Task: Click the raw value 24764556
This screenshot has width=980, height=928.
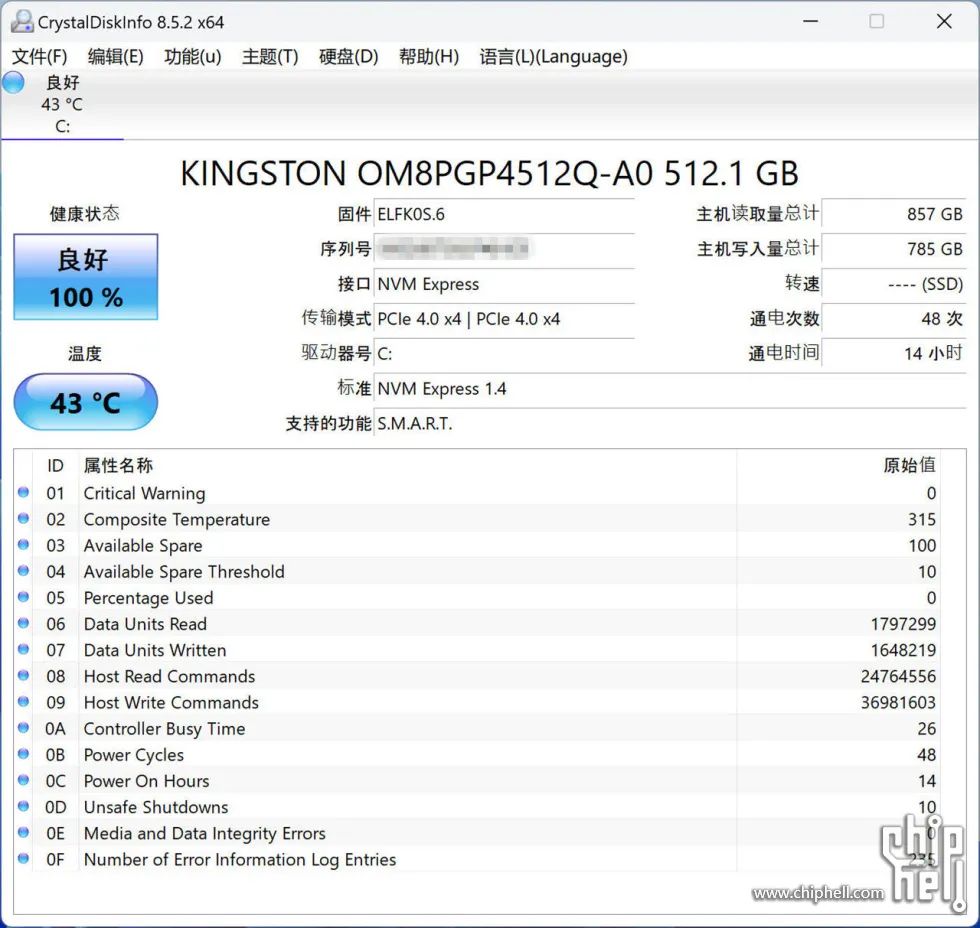Action: [899, 676]
